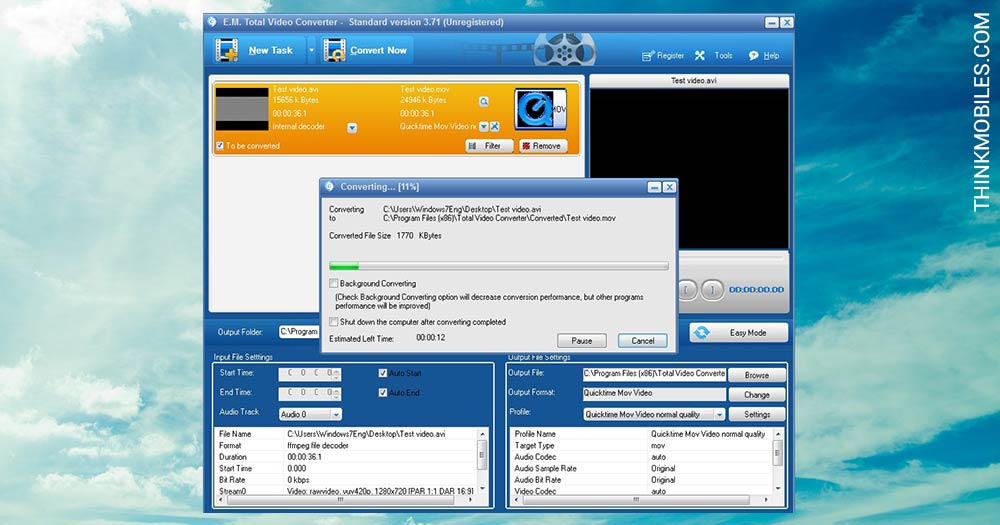Image resolution: width=1000 pixels, height=525 pixels.
Task: Click the Start Time field
Action: [309, 373]
